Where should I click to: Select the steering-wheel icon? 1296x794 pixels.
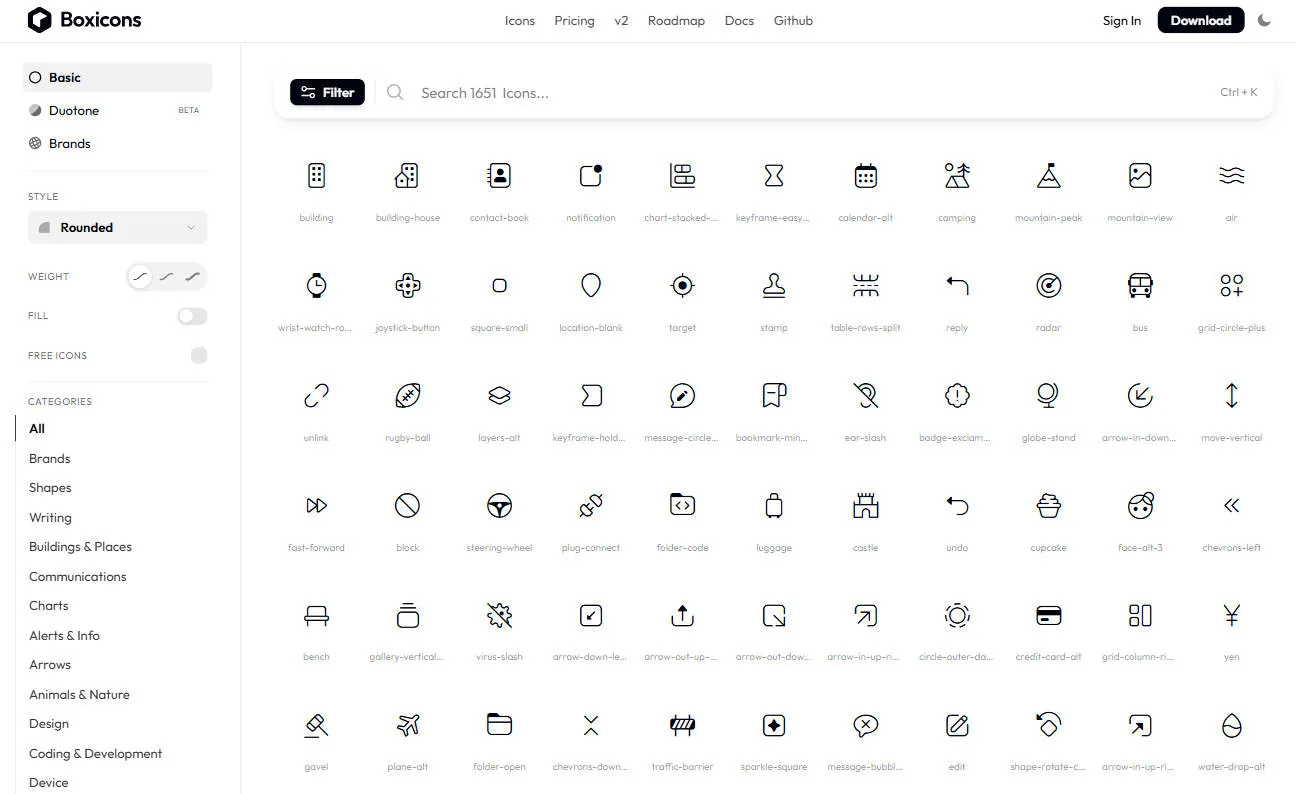point(499,505)
